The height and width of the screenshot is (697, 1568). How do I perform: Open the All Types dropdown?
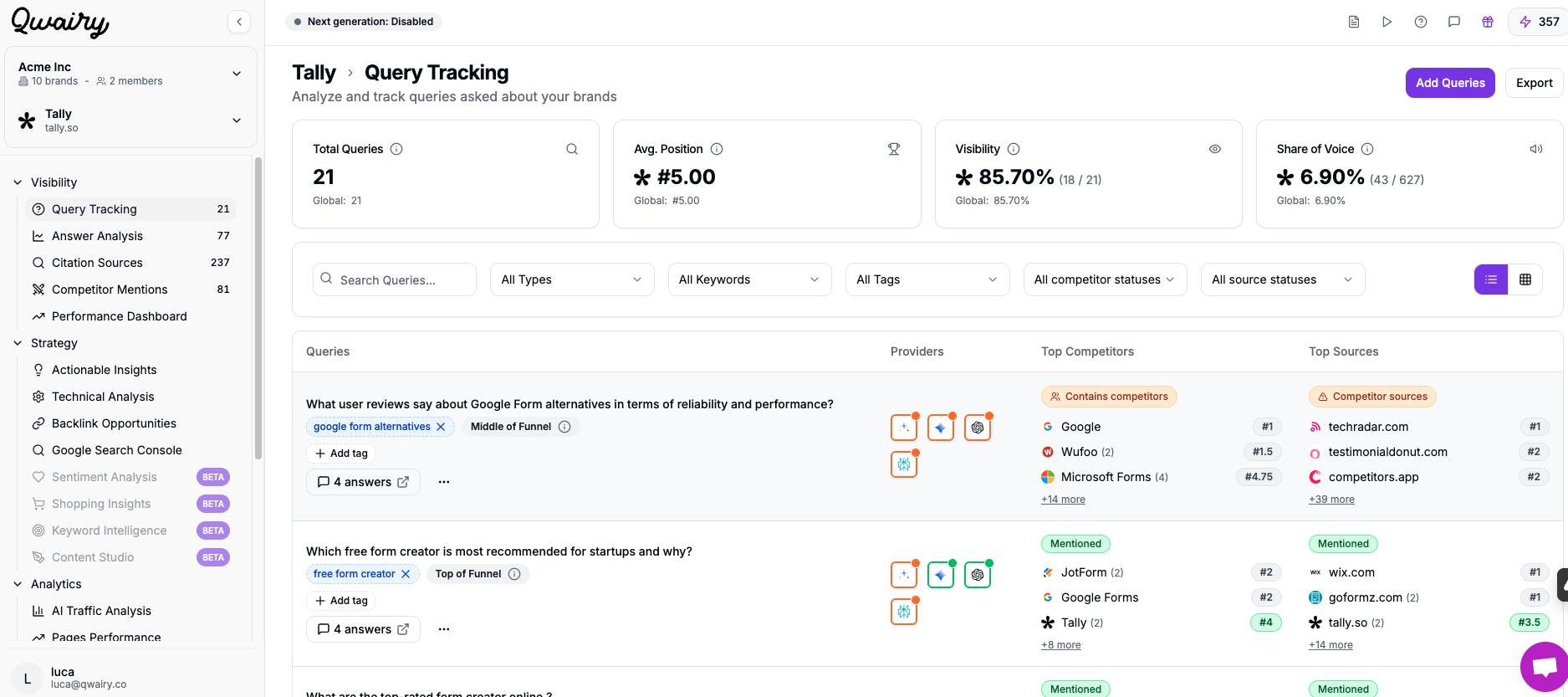coord(572,279)
